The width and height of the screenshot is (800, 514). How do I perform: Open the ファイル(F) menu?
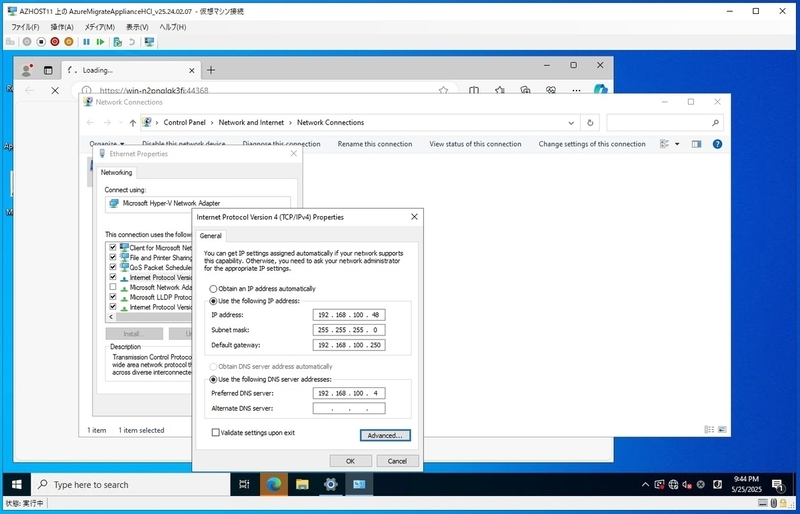(x=25, y=27)
